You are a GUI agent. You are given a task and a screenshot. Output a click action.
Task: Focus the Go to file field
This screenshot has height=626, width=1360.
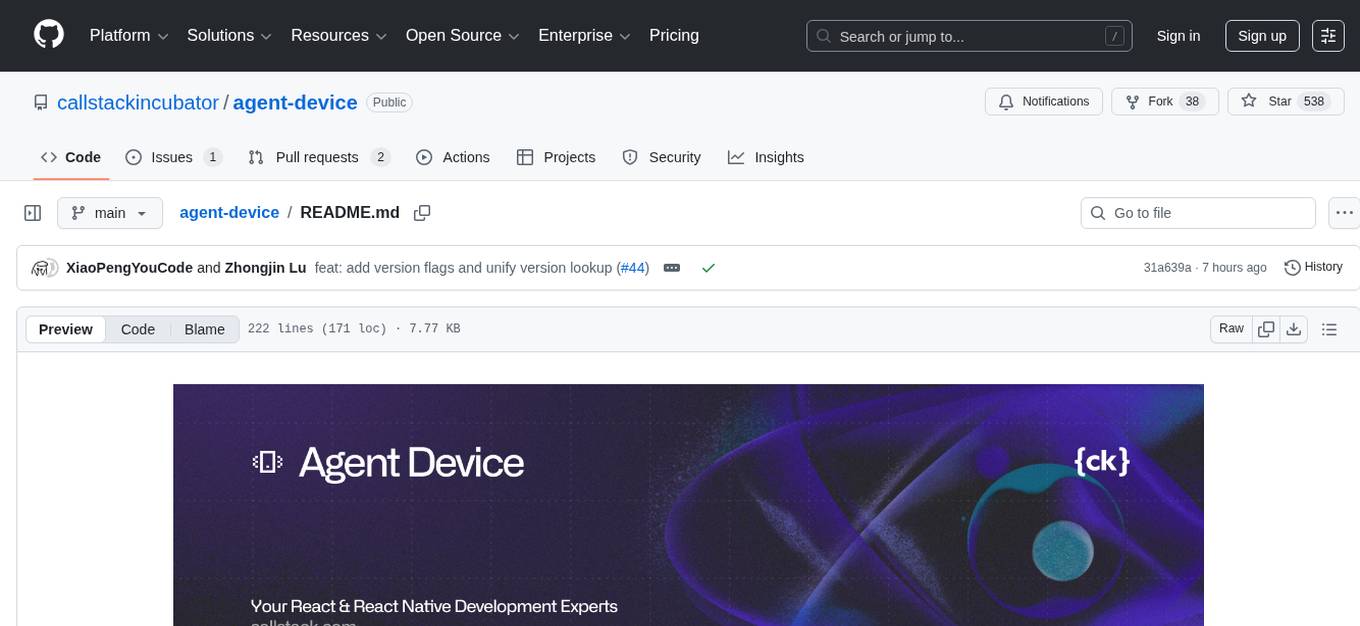pos(1210,213)
